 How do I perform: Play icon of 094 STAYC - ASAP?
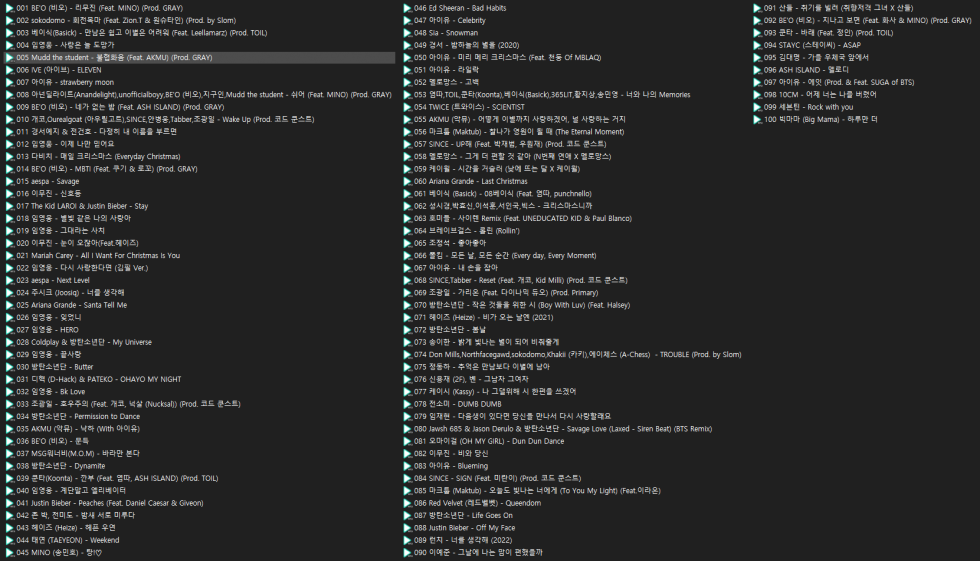coord(758,45)
